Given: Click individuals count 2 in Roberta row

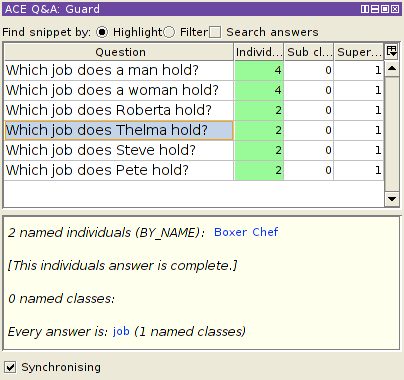Looking at the screenshot, I should pos(259,110).
